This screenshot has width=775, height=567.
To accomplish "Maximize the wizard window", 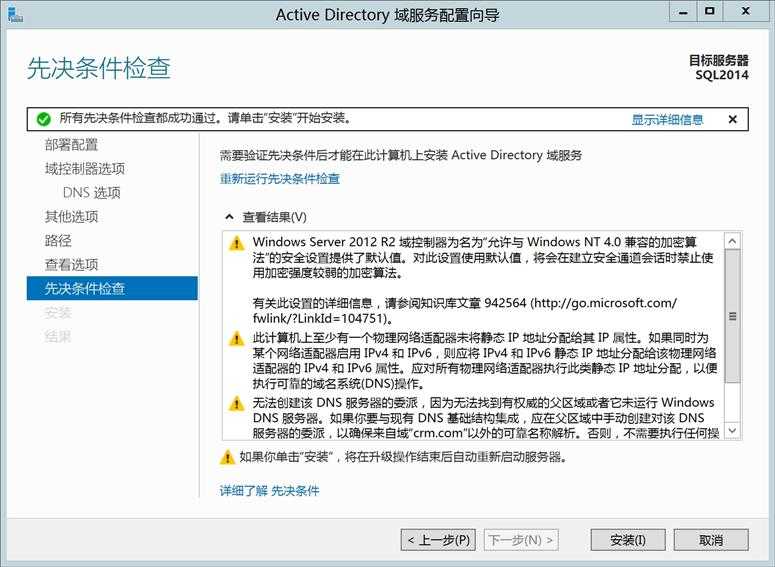I will [x=710, y=12].
